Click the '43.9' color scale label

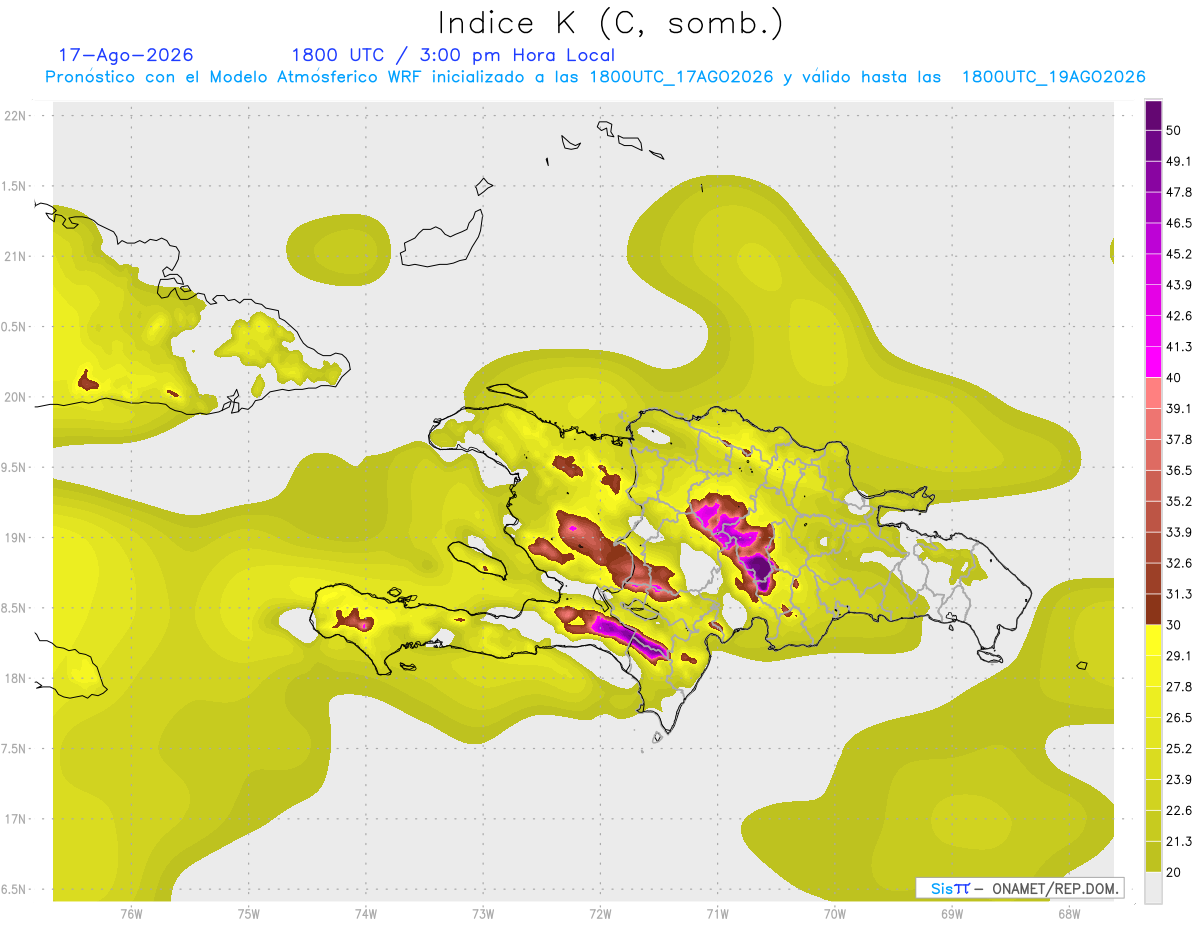point(1179,285)
